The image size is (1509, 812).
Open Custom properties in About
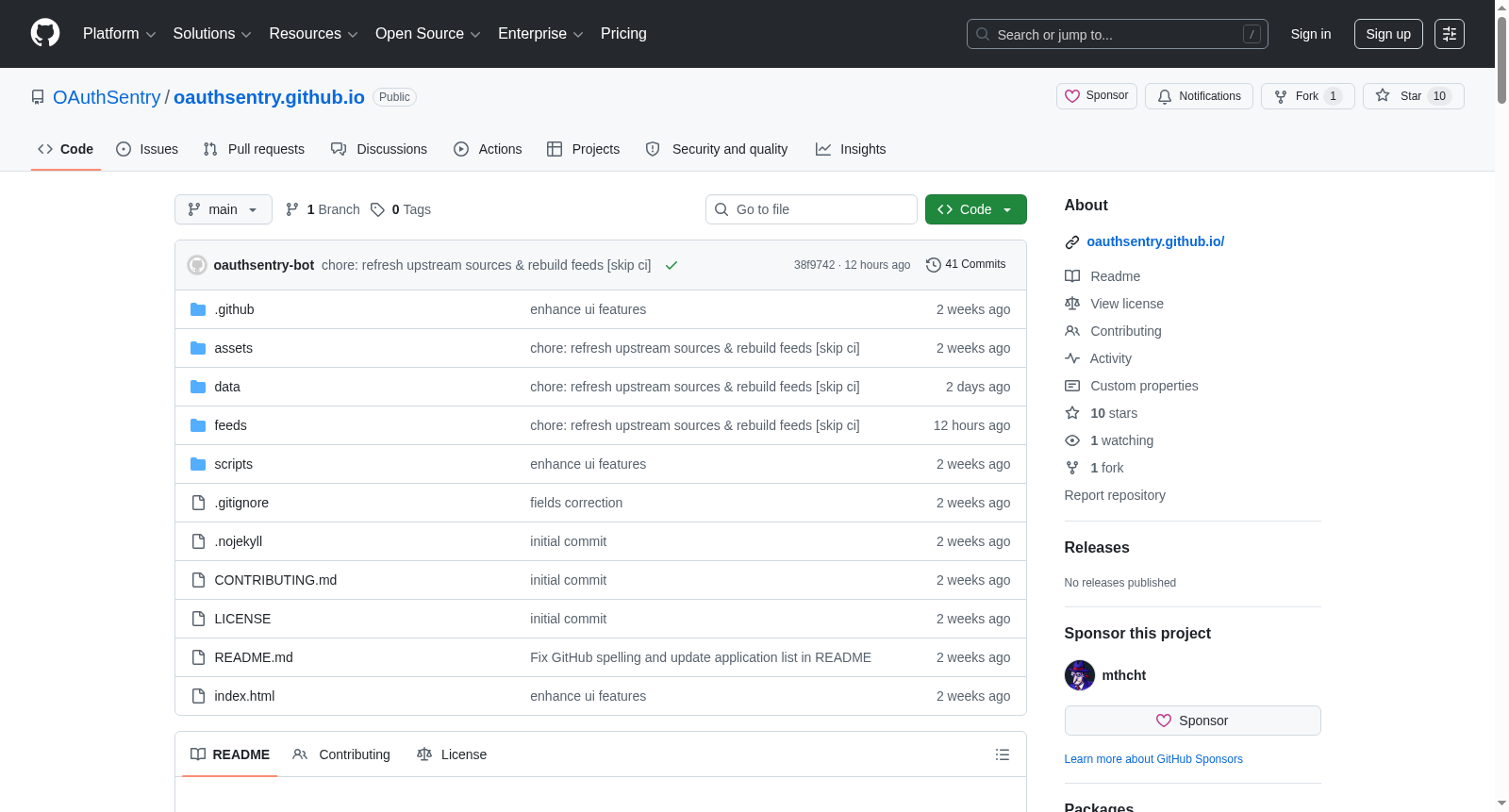coord(1144,386)
